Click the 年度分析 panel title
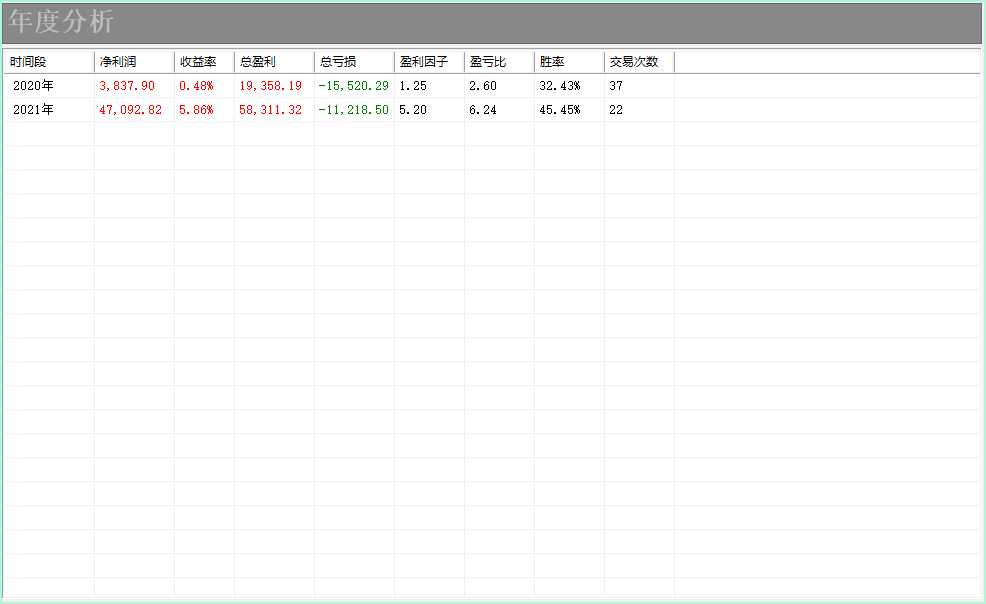Image resolution: width=986 pixels, height=604 pixels. tap(61, 22)
